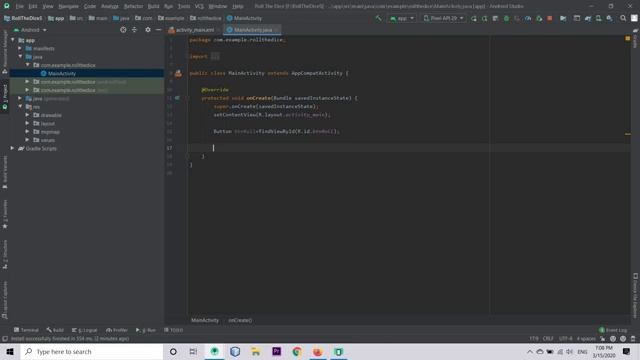Expand the values folder
Image resolution: width=640 pixels, height=360 pixels.
point(27,140)
